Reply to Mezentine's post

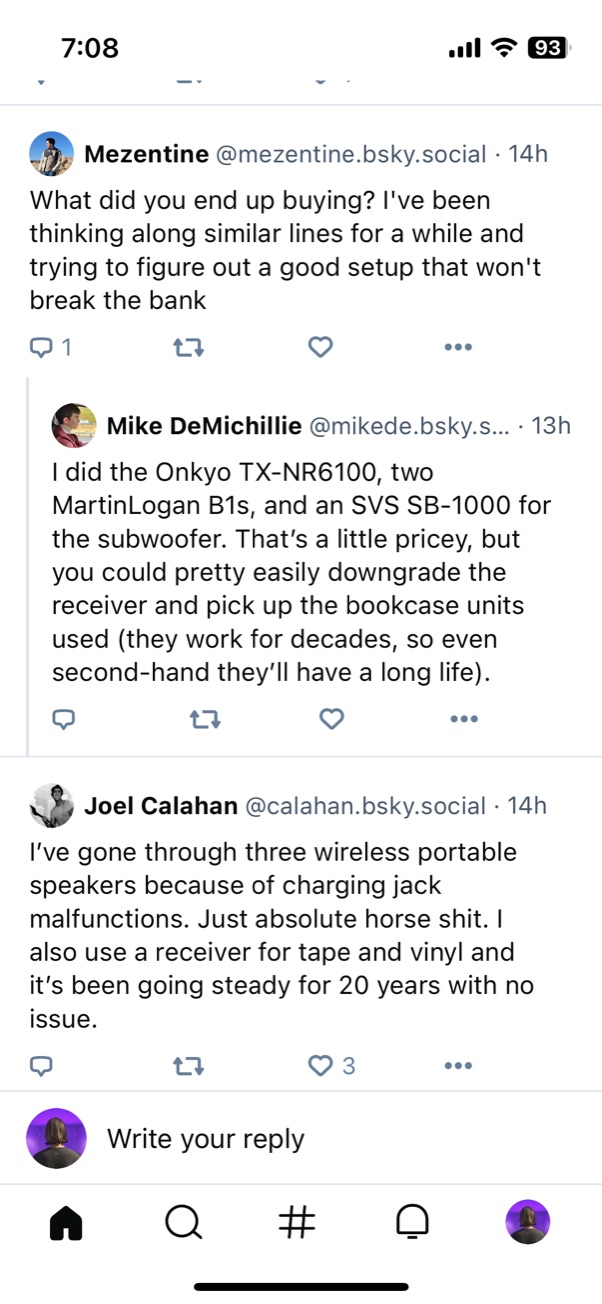[x=42, y=348]
